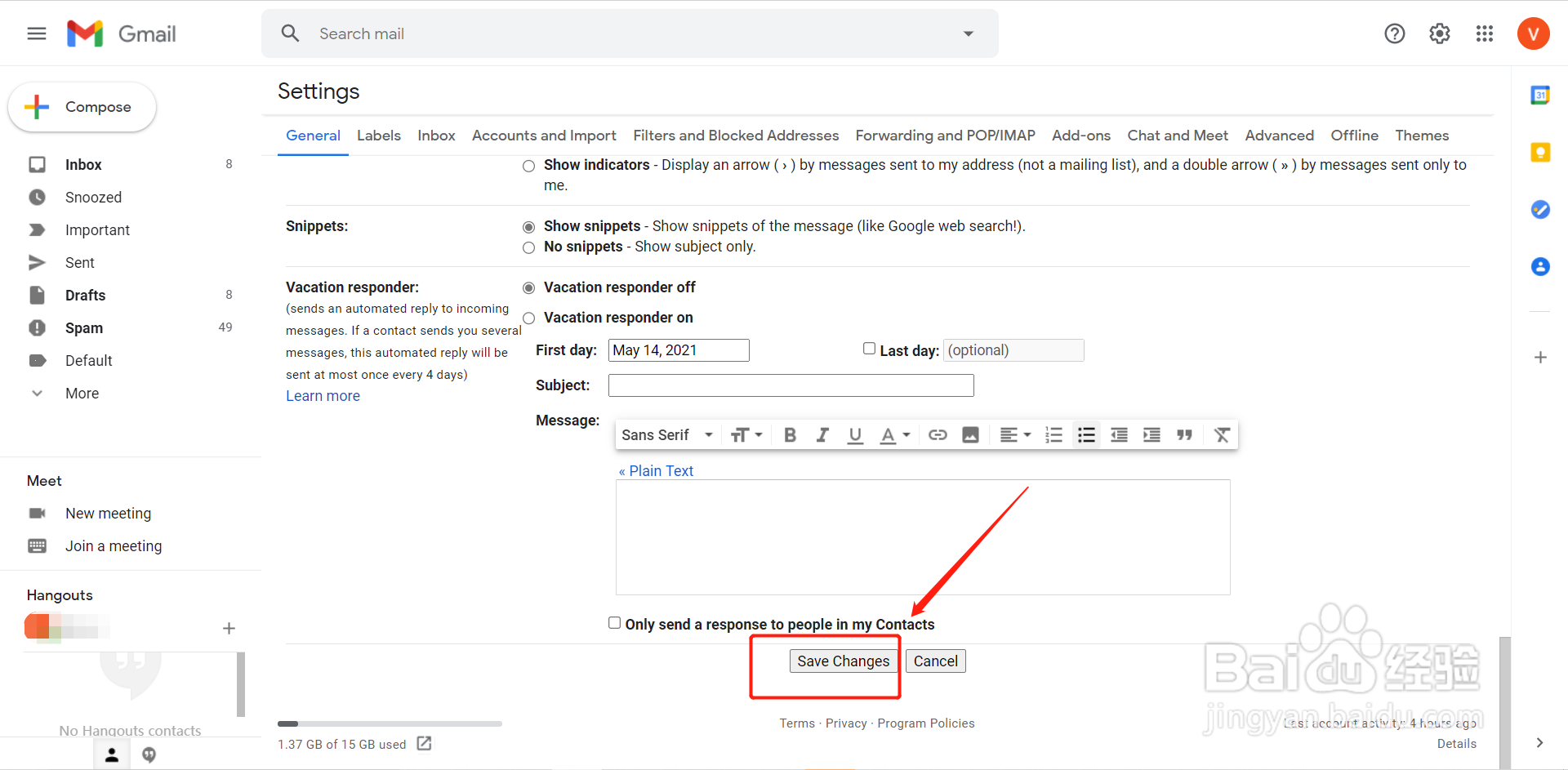This screenshot has width=1568, height=770.
Task: Open the Sans Serif font dropdown
Action: (666, 434)
